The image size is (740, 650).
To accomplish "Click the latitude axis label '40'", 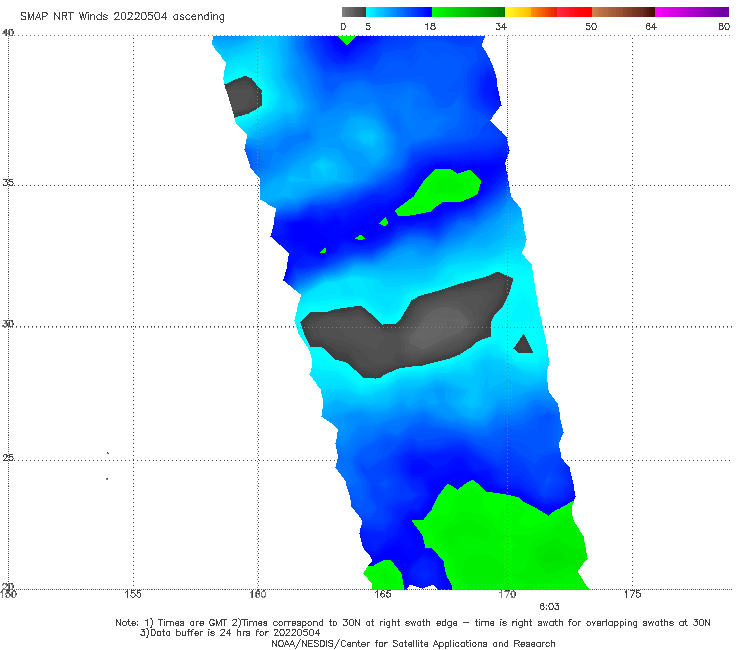I will pos(8,32).
